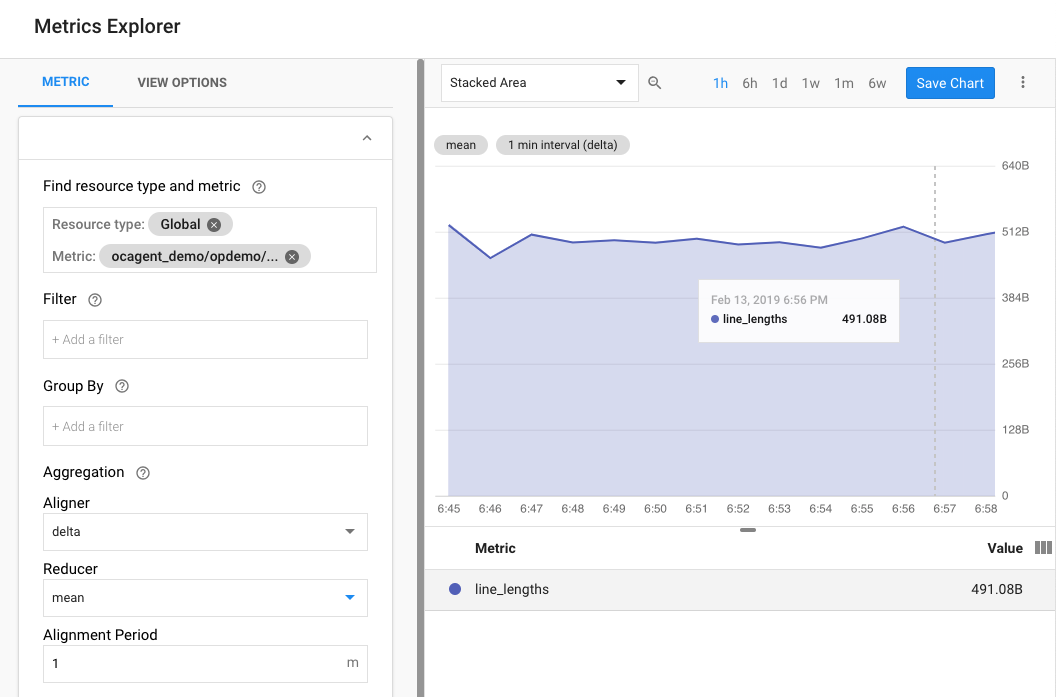The image size is (1056, 697).
Task: Remove the Global resource type chip
Action: (214, 225)
